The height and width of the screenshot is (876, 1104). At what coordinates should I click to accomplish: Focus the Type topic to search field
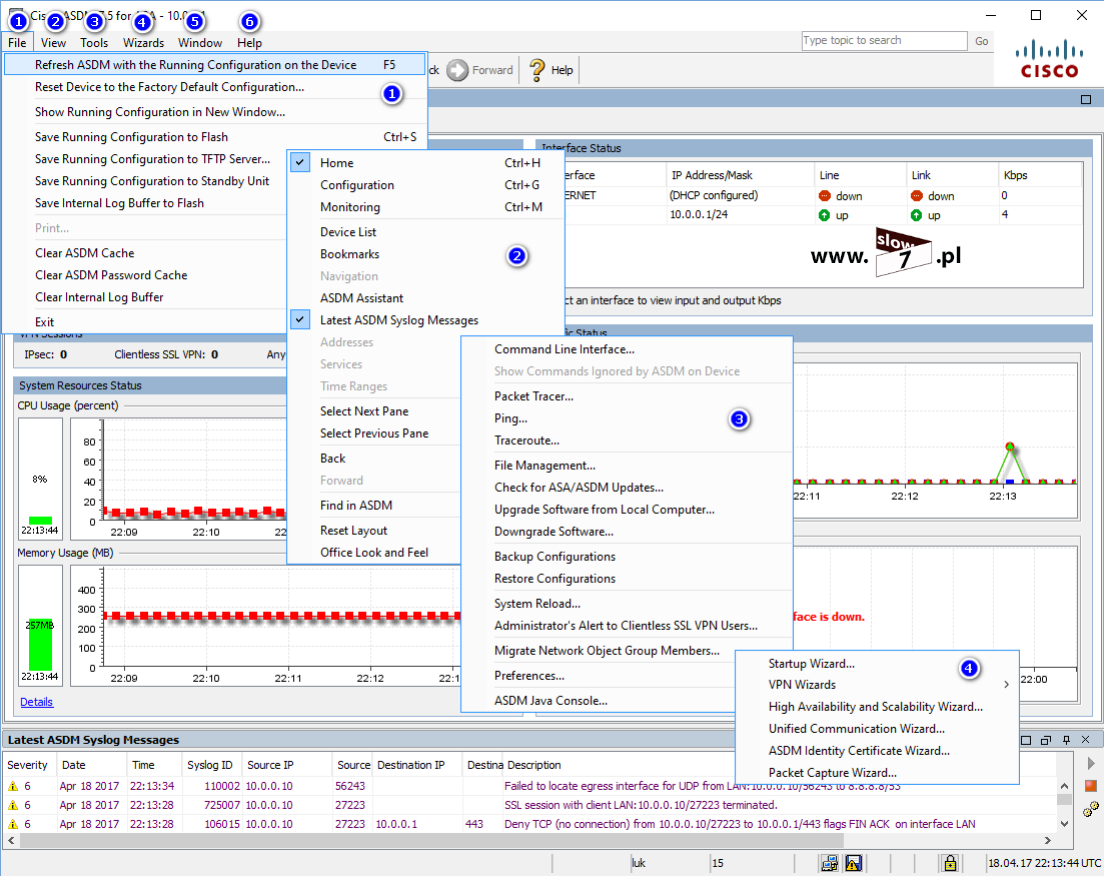click(x=884, y=41)
